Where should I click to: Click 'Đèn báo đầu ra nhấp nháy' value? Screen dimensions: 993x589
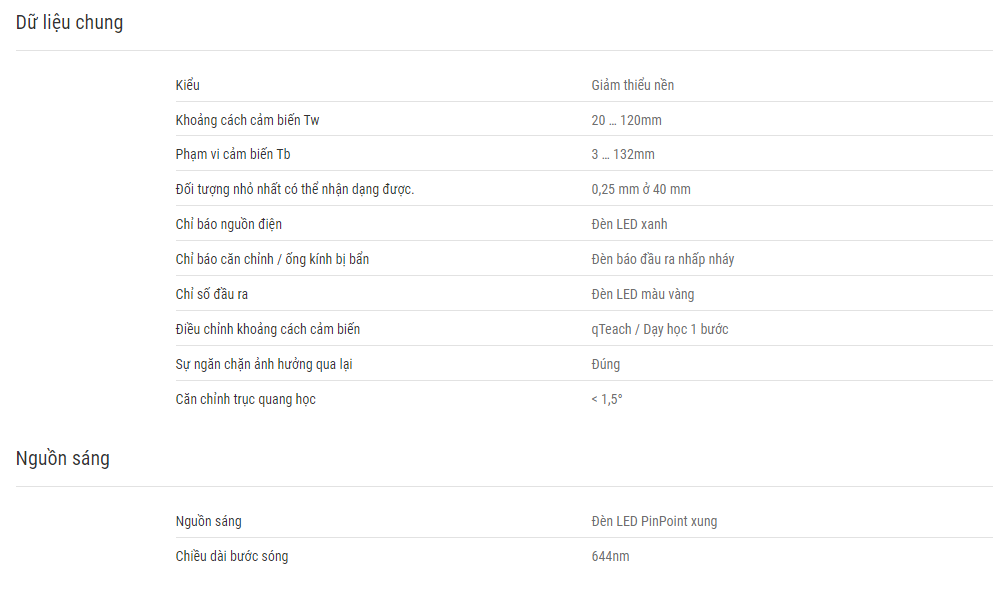tap(663, 259)
